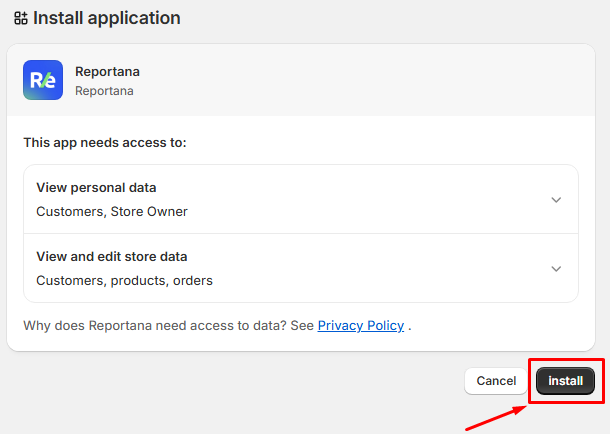This screenshot has width=610, height=434.
Task: Click the Customers, Store Owner description
Action: click(x=111, y=212)
